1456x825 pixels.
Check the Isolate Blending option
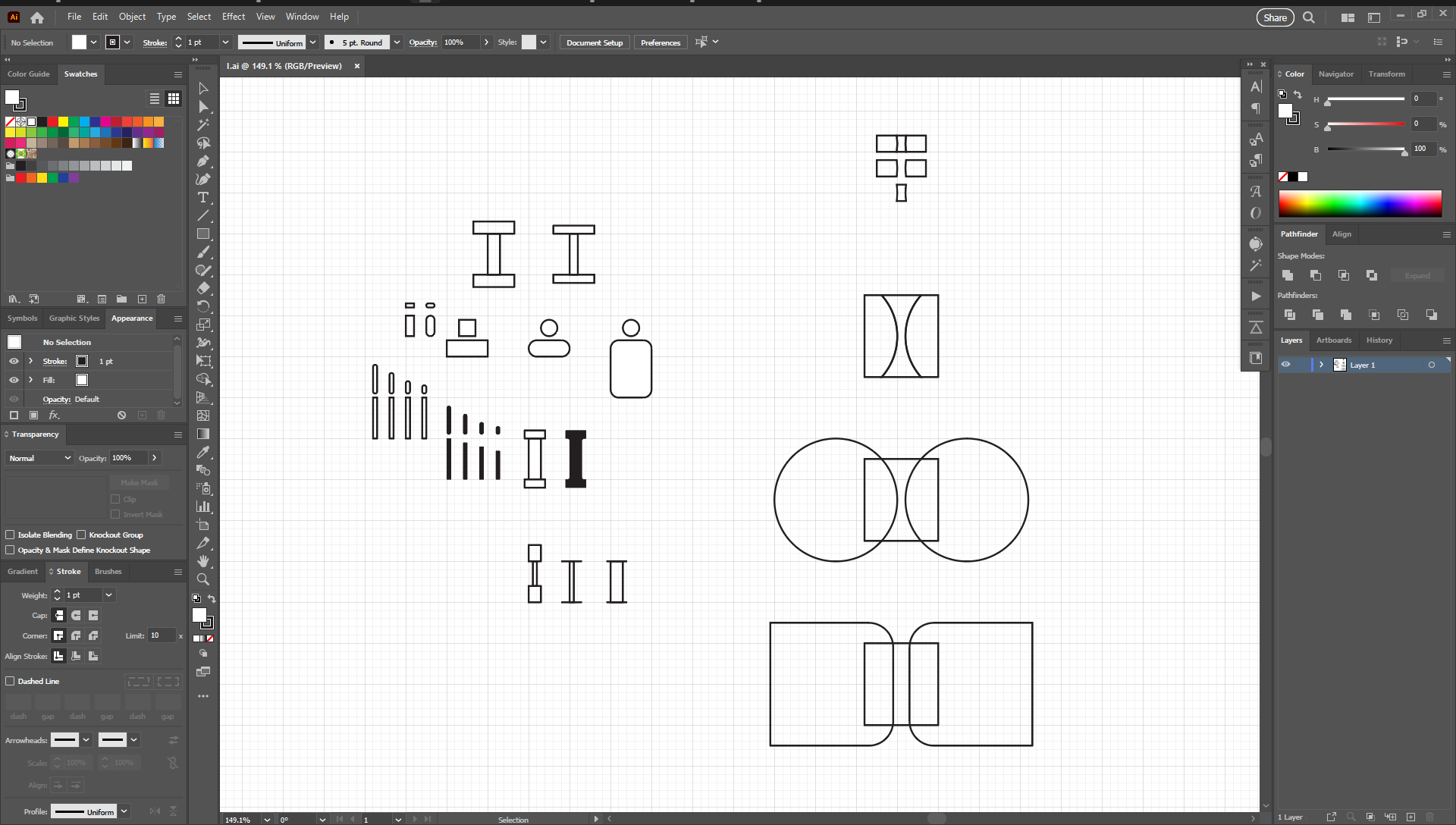tap(11, 535)
